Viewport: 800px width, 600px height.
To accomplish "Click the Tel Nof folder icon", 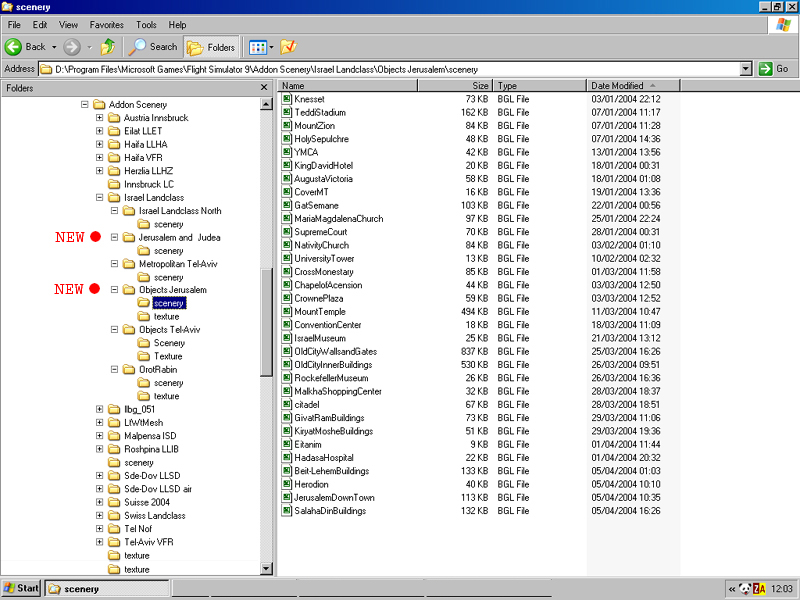I will [x=114, y=529].
